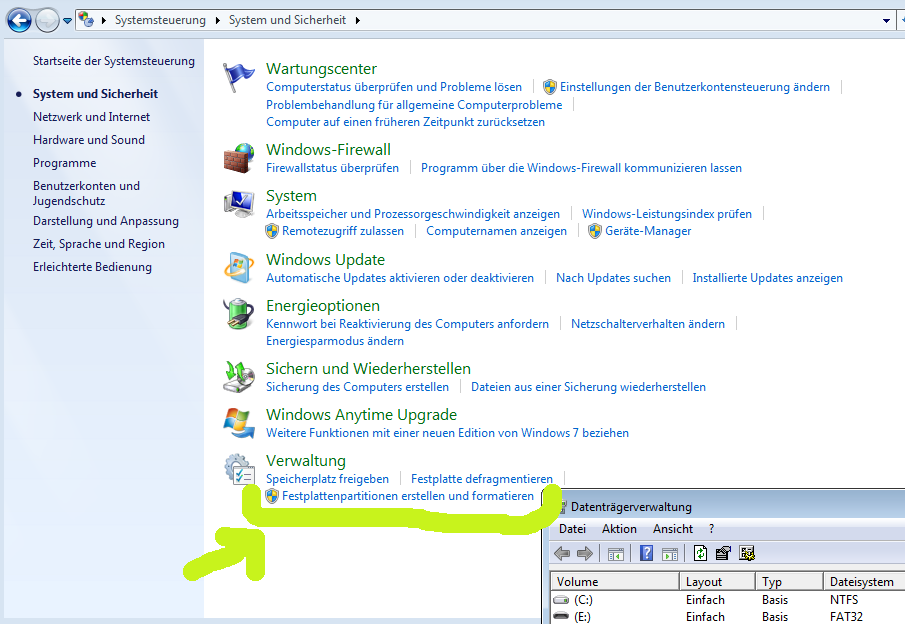Click Speicherplatz freigeben
905x624 pixels.
327,479
